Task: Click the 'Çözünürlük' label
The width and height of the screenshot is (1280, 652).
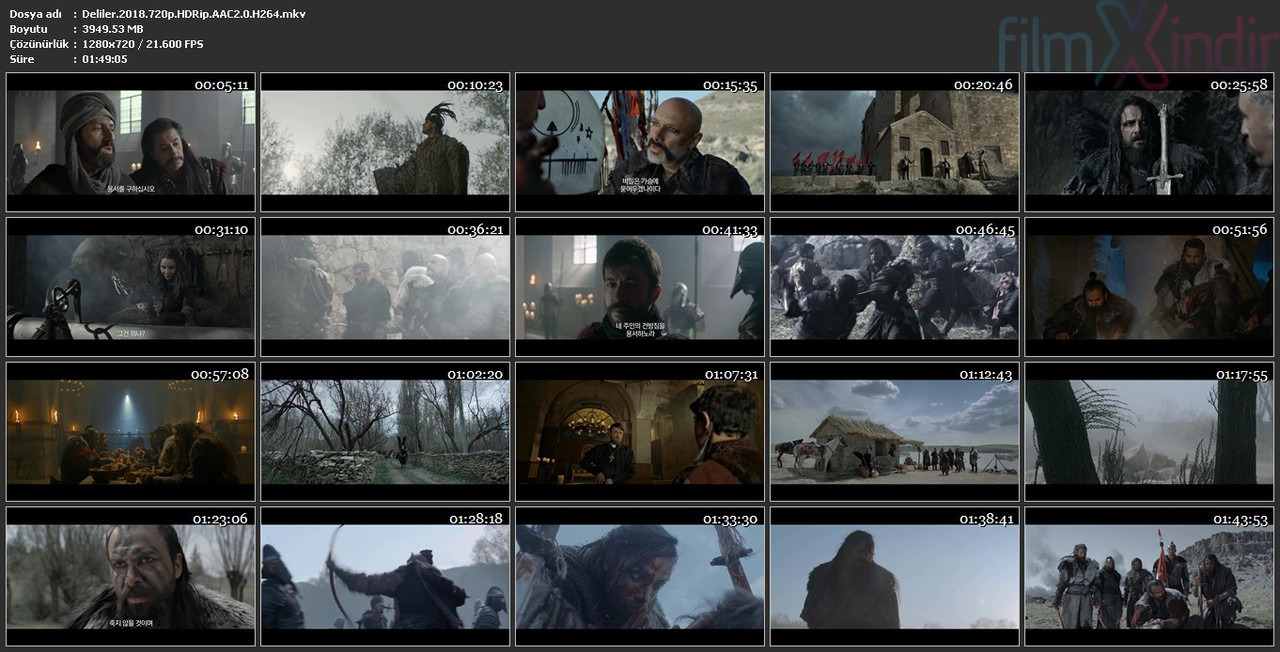Action: (38, 44)
